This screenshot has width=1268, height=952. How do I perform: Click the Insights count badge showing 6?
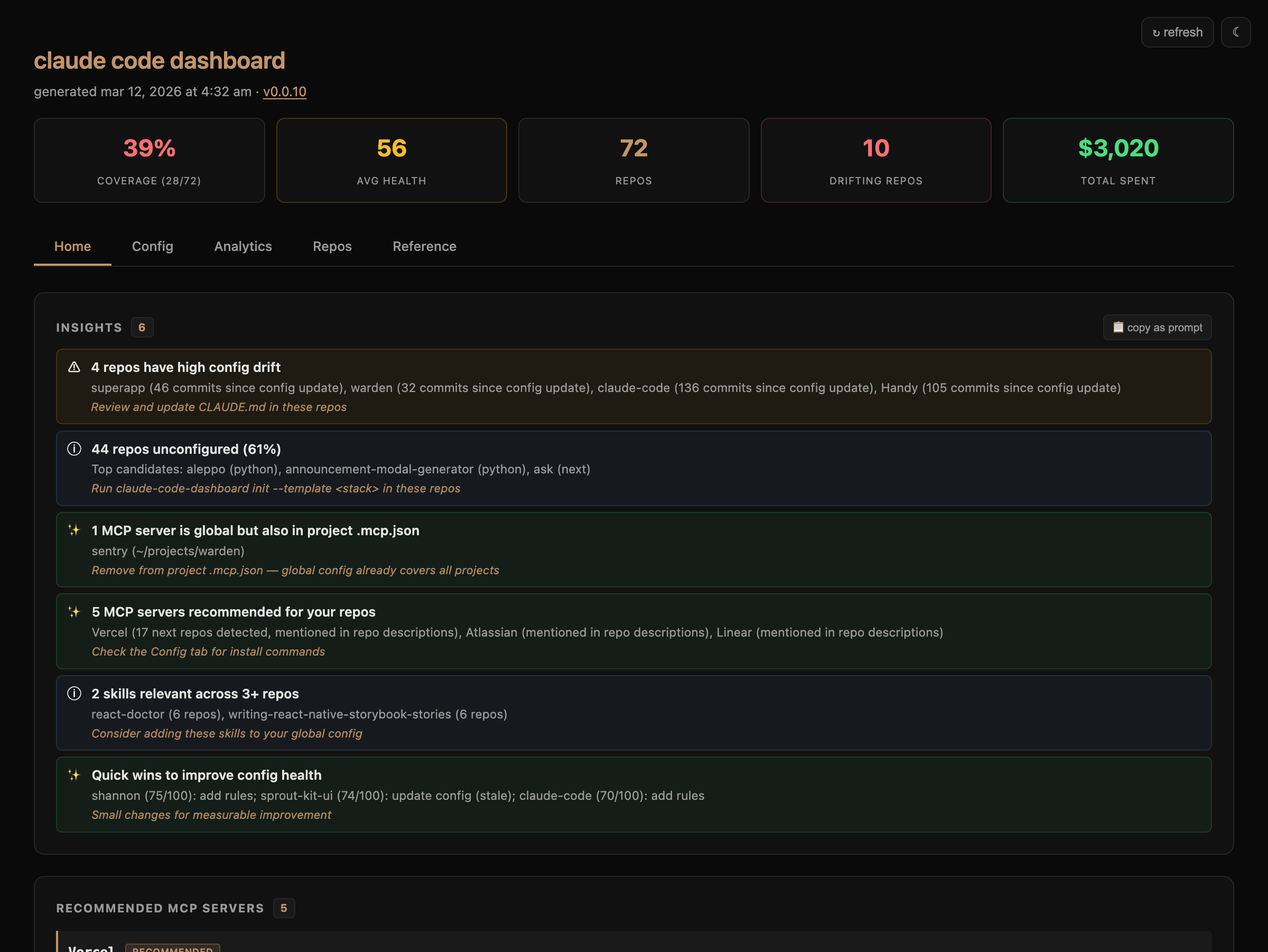coord(142,327)
